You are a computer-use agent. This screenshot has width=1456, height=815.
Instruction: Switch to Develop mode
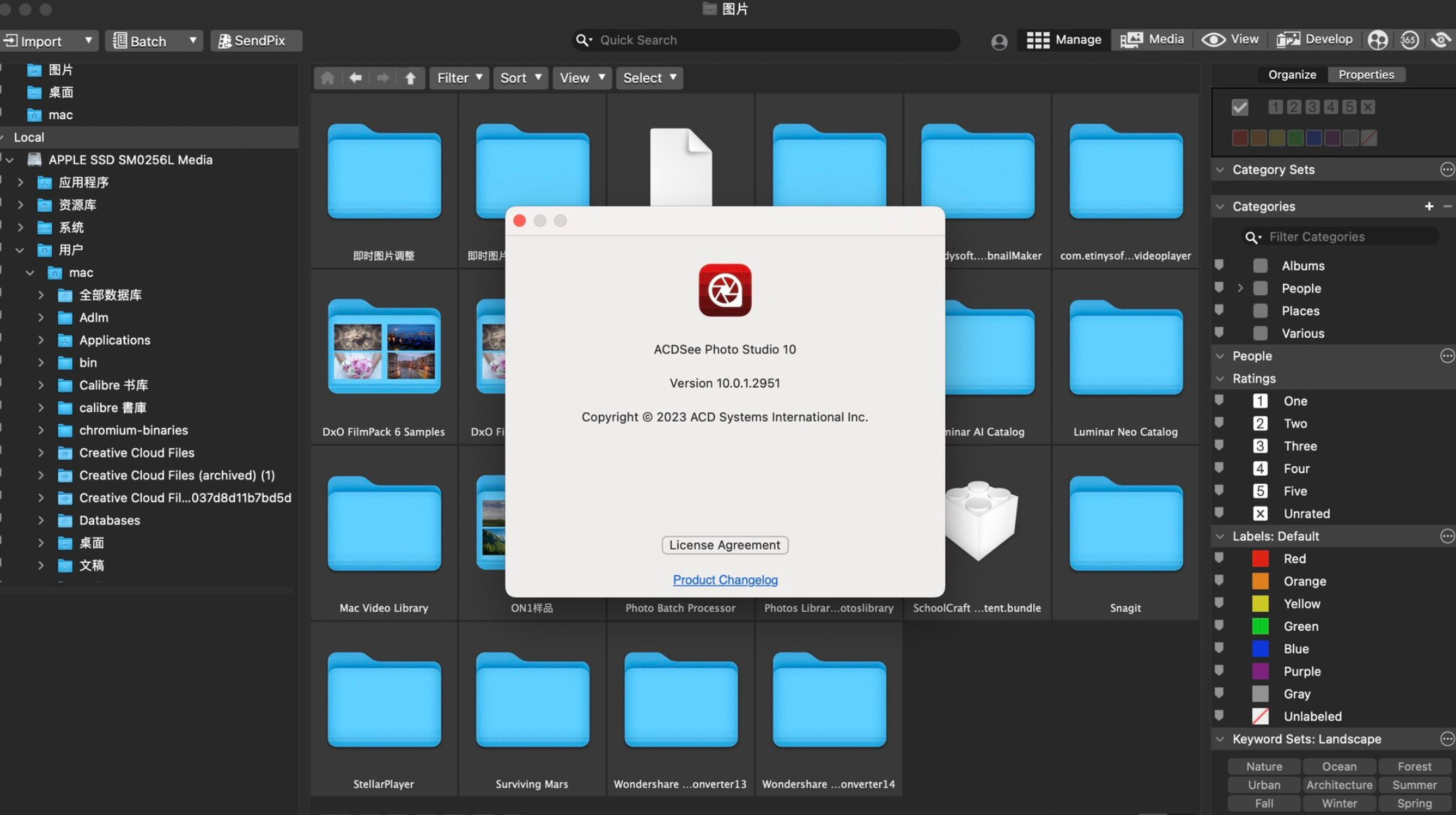pyautogui.click(x=1314, y=40)
